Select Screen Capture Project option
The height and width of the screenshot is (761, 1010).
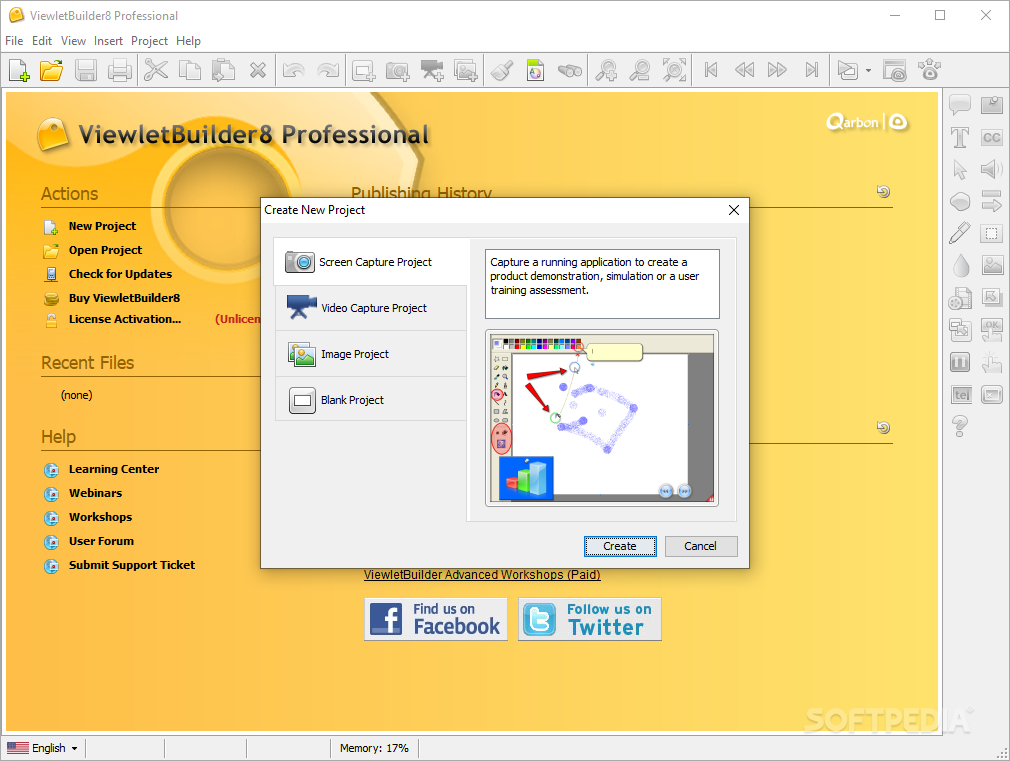coord(372,262)
